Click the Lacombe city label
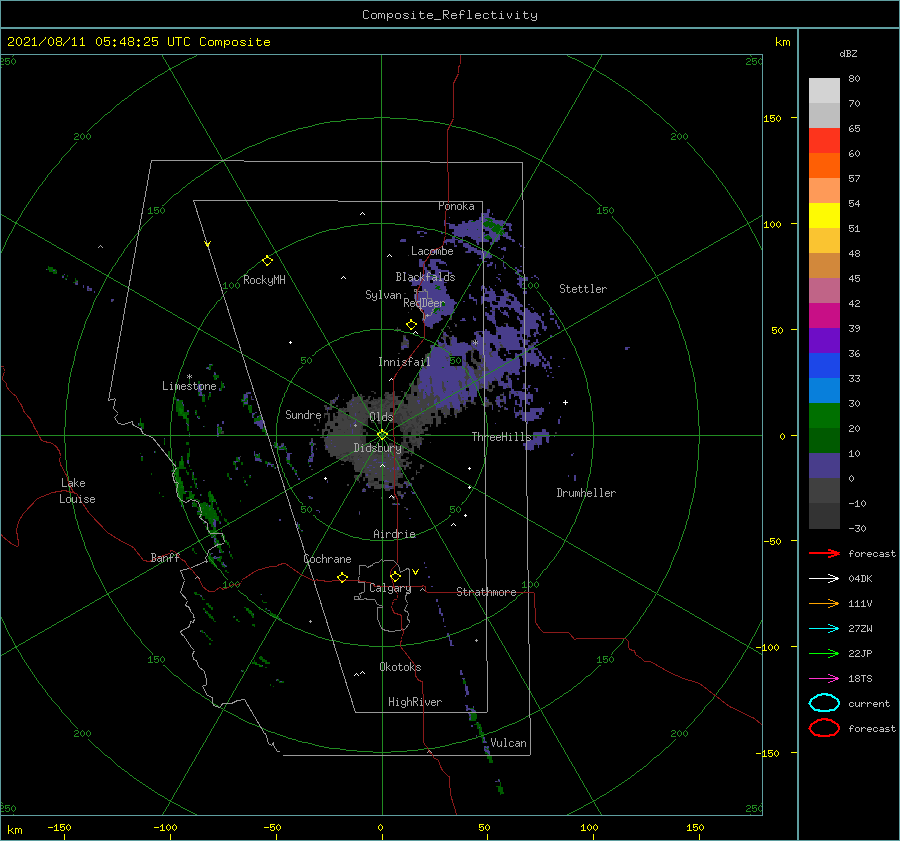 [x=432, y=251]
